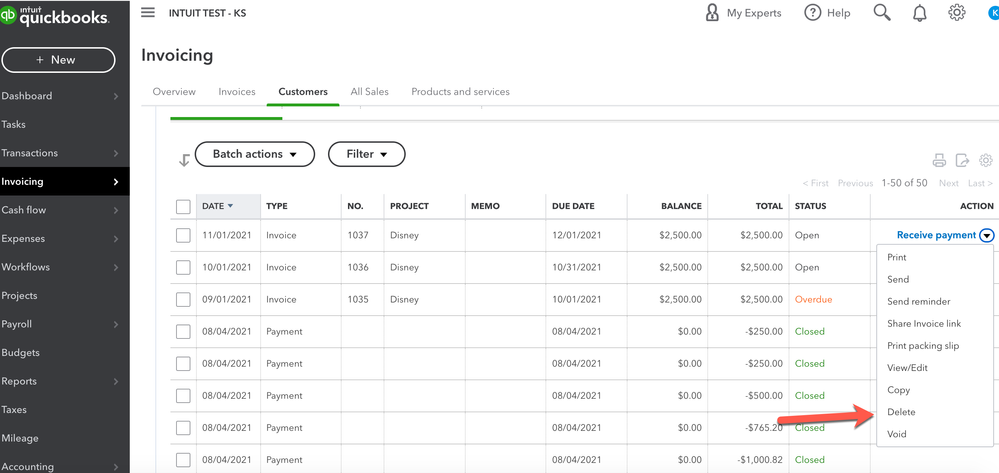Open Invoicing in the sidebar

(x=64, y=182)
